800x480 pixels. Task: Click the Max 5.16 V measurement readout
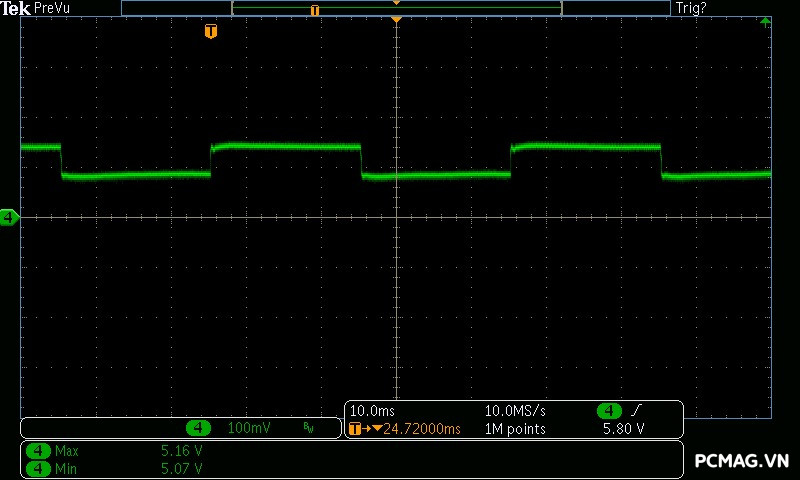pos(181,451)
